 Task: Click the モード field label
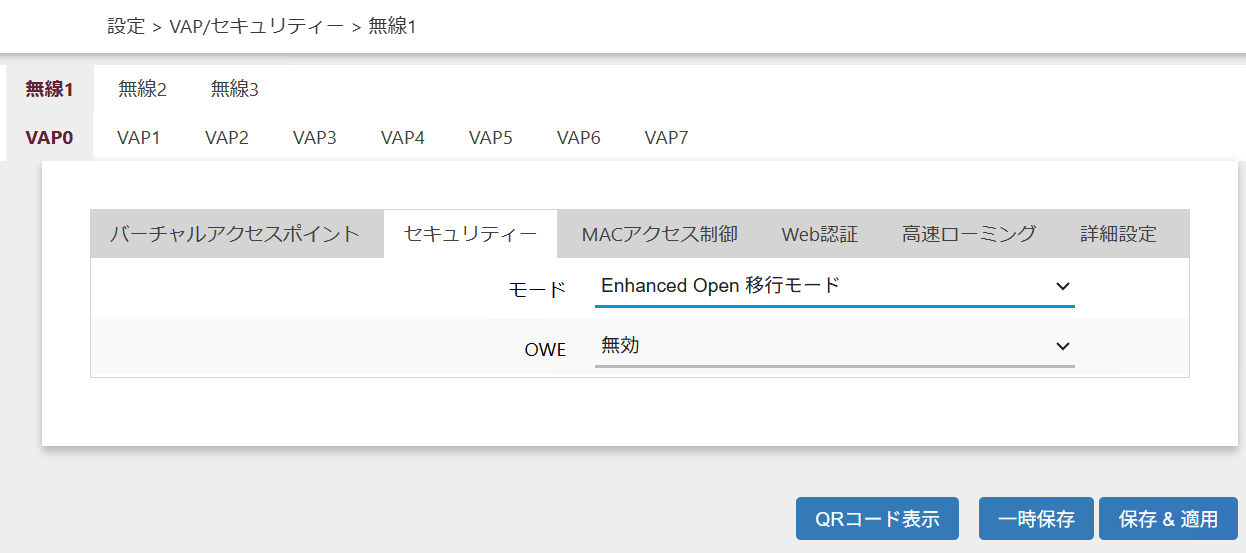(x=538, y=290)
